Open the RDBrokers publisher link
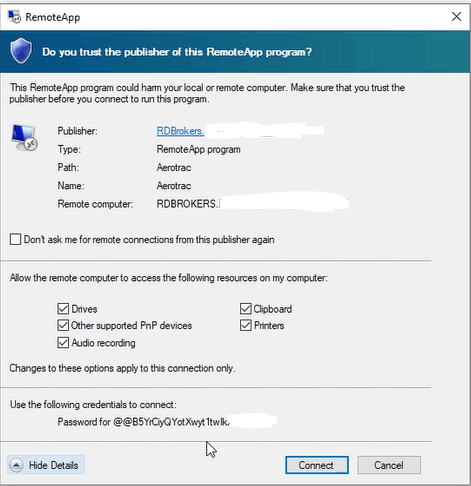This screenshot has height=486, width=471. 180,131
